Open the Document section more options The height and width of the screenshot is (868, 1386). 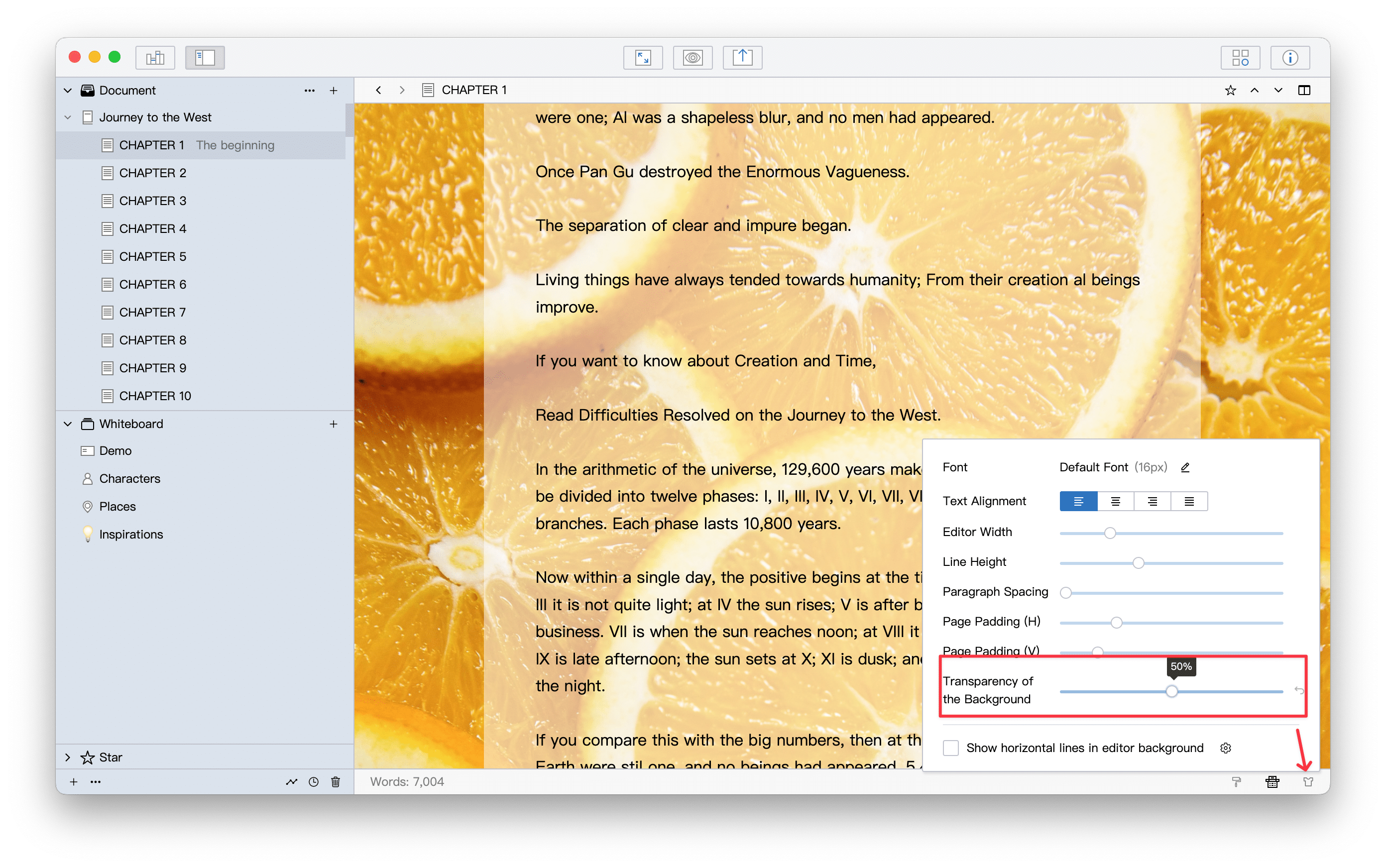(x=310, y=90)
